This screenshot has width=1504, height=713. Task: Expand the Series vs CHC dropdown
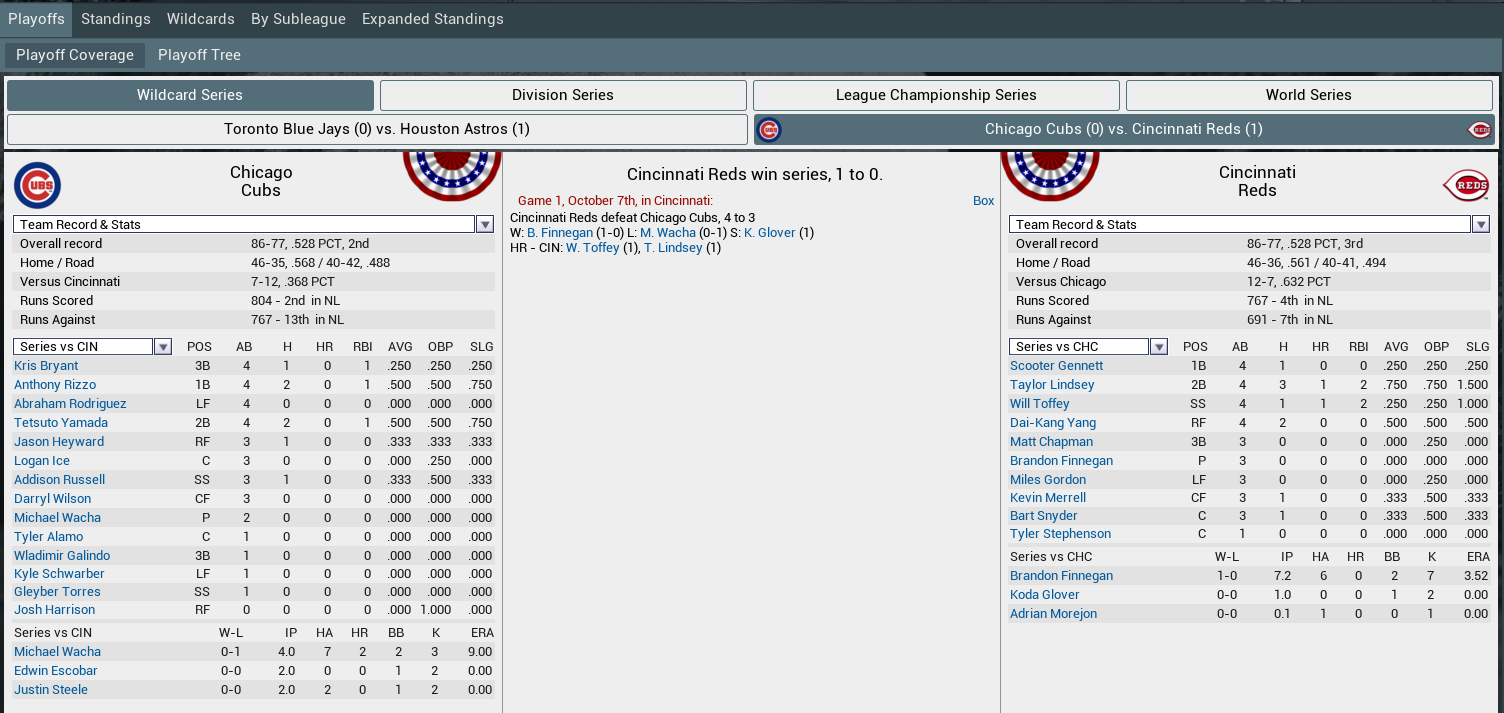click(1158, 347)
